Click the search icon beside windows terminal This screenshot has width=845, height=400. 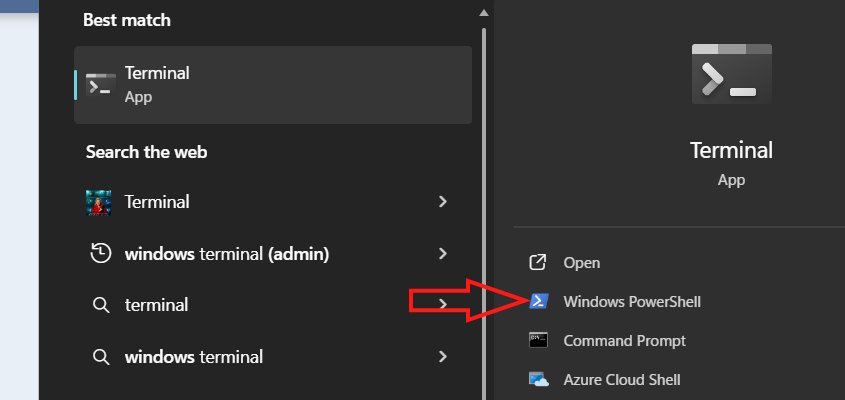coord(101,357)
